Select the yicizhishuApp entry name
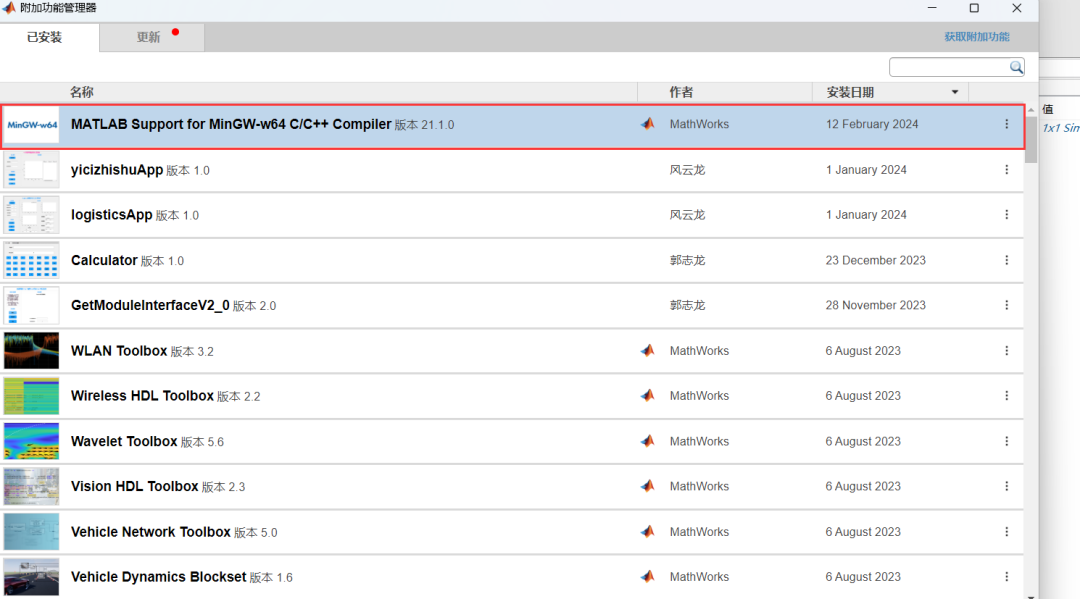Screen dimensions: 1080x599 click(117, 169)
